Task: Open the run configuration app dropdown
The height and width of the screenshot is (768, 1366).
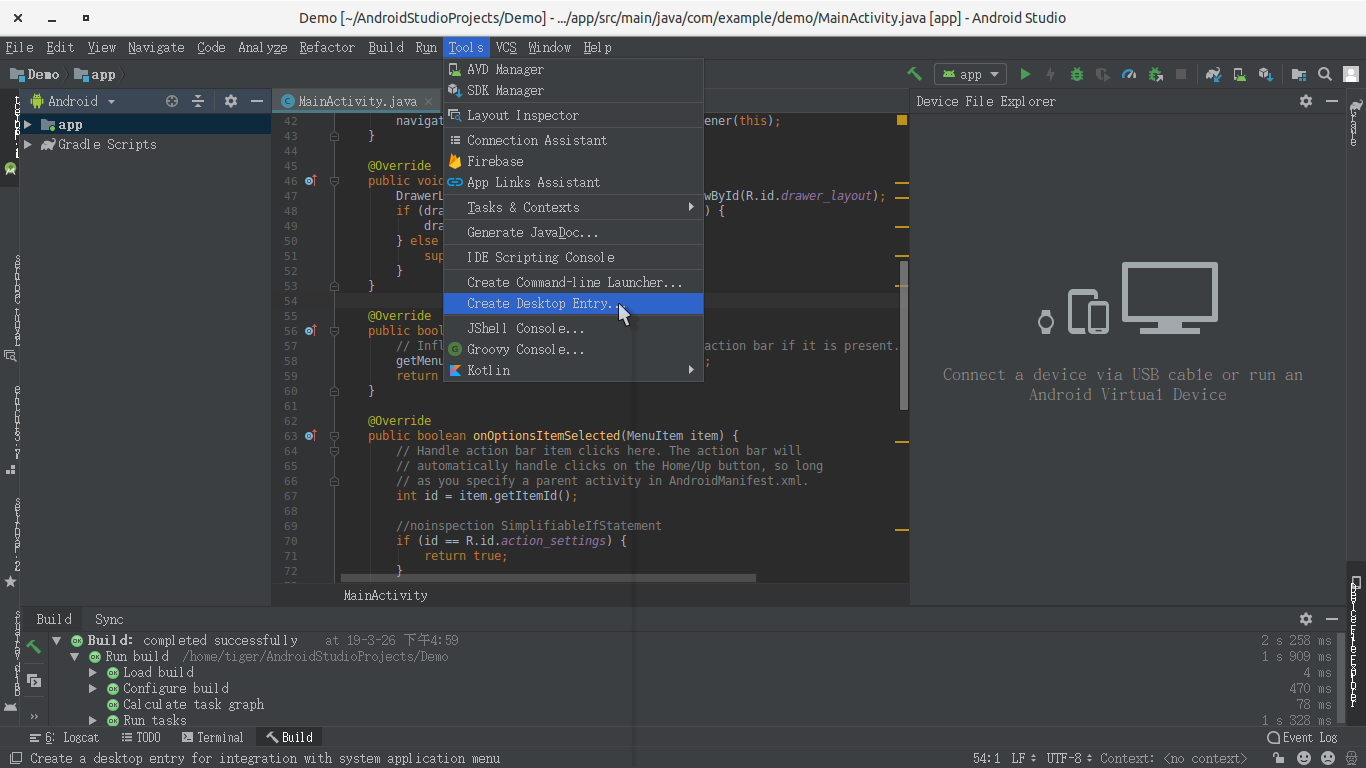Action: (970, 74)
